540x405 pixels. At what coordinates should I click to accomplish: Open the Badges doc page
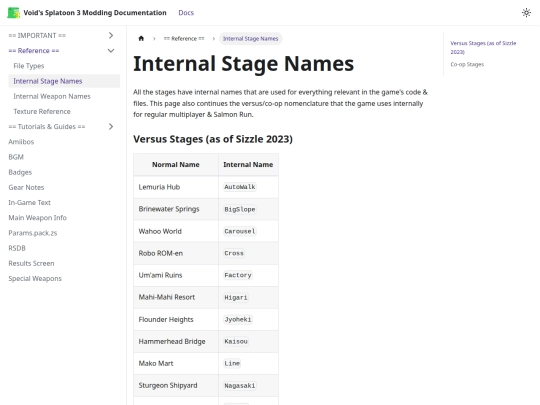(20, 172)
